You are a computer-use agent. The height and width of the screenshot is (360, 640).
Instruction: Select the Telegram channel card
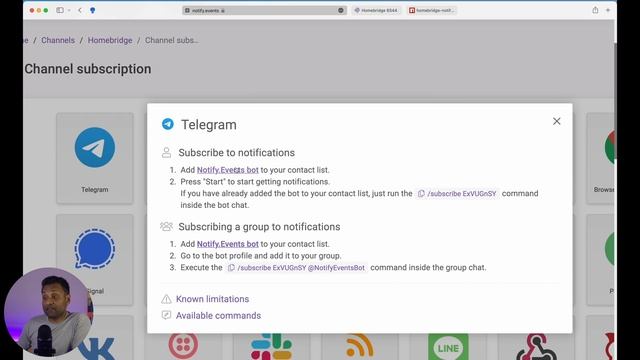(95, 158)
